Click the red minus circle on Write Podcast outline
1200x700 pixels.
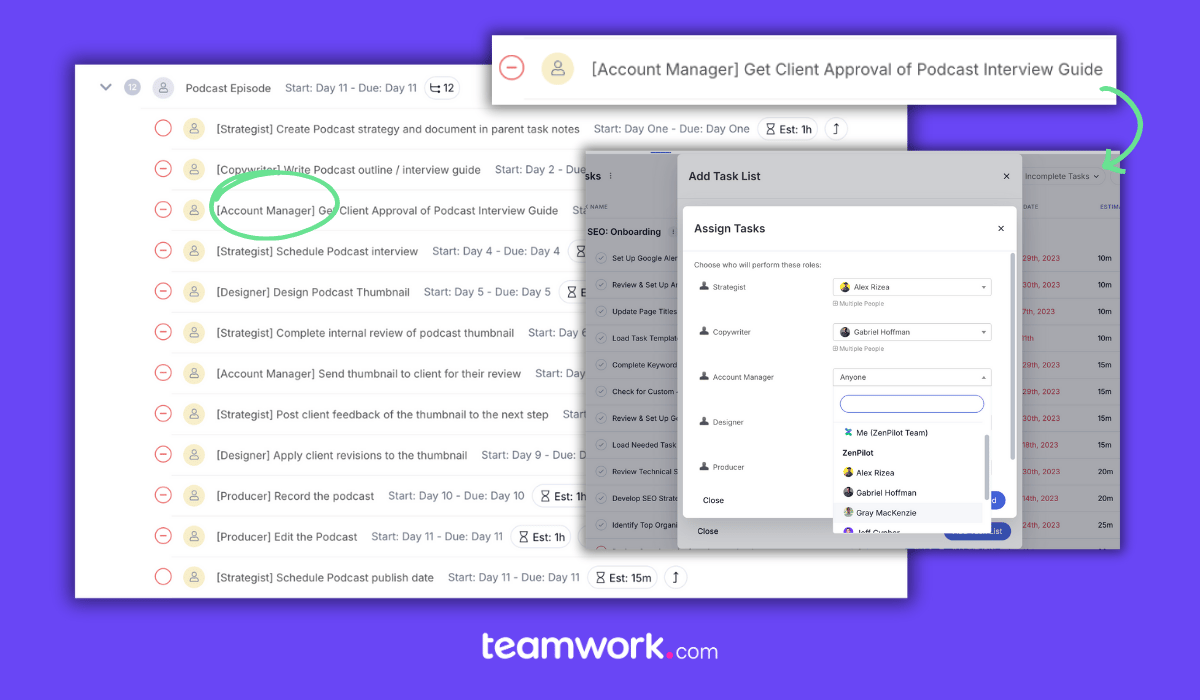pyautogui.click(x=163, y=169)
